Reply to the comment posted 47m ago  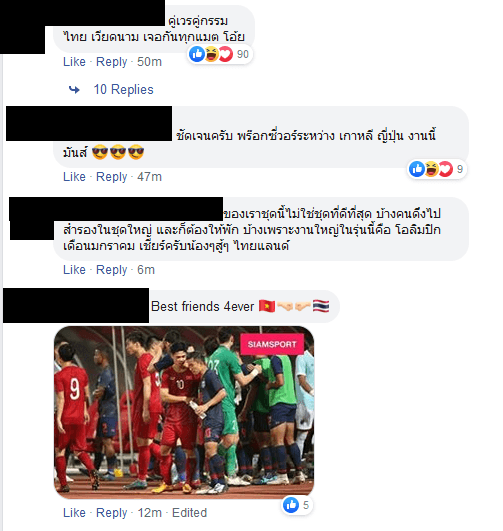click(x=111, y=177)
